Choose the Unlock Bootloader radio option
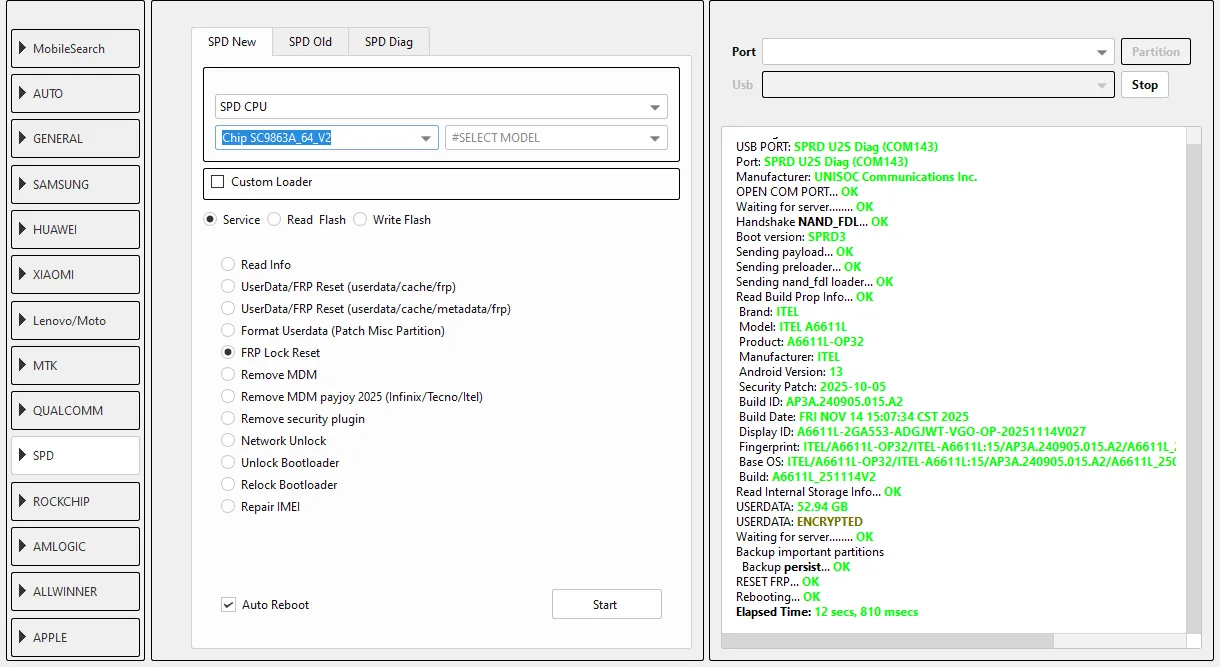Screen dimensions: 1220x667 coord(228,463)
